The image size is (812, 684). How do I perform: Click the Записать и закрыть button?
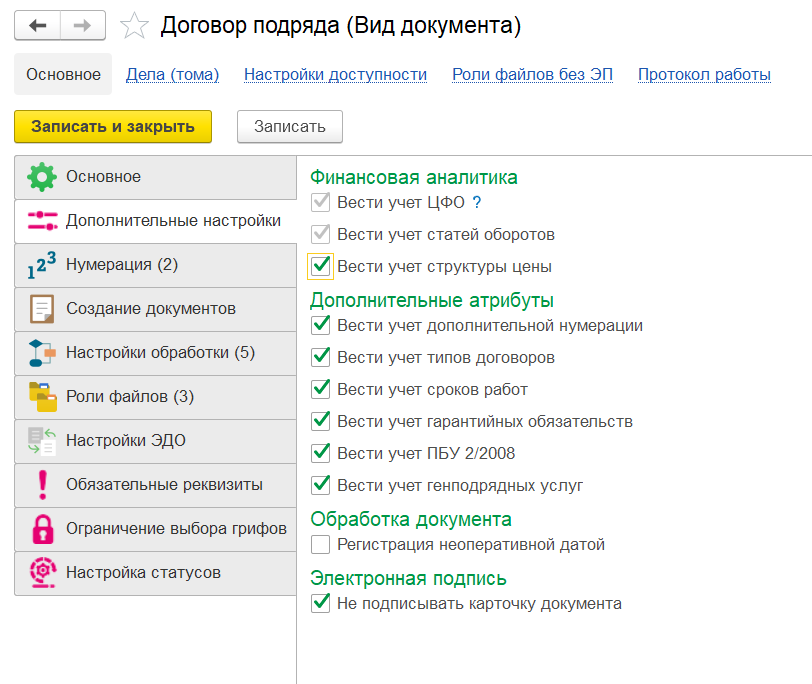point(113,126)
